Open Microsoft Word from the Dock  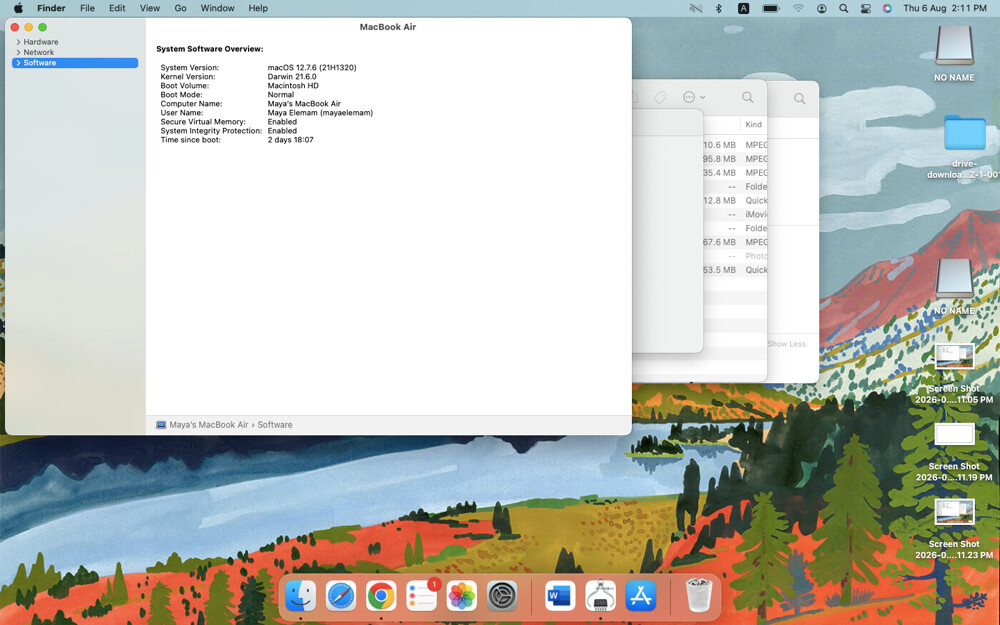click(560, 596)
